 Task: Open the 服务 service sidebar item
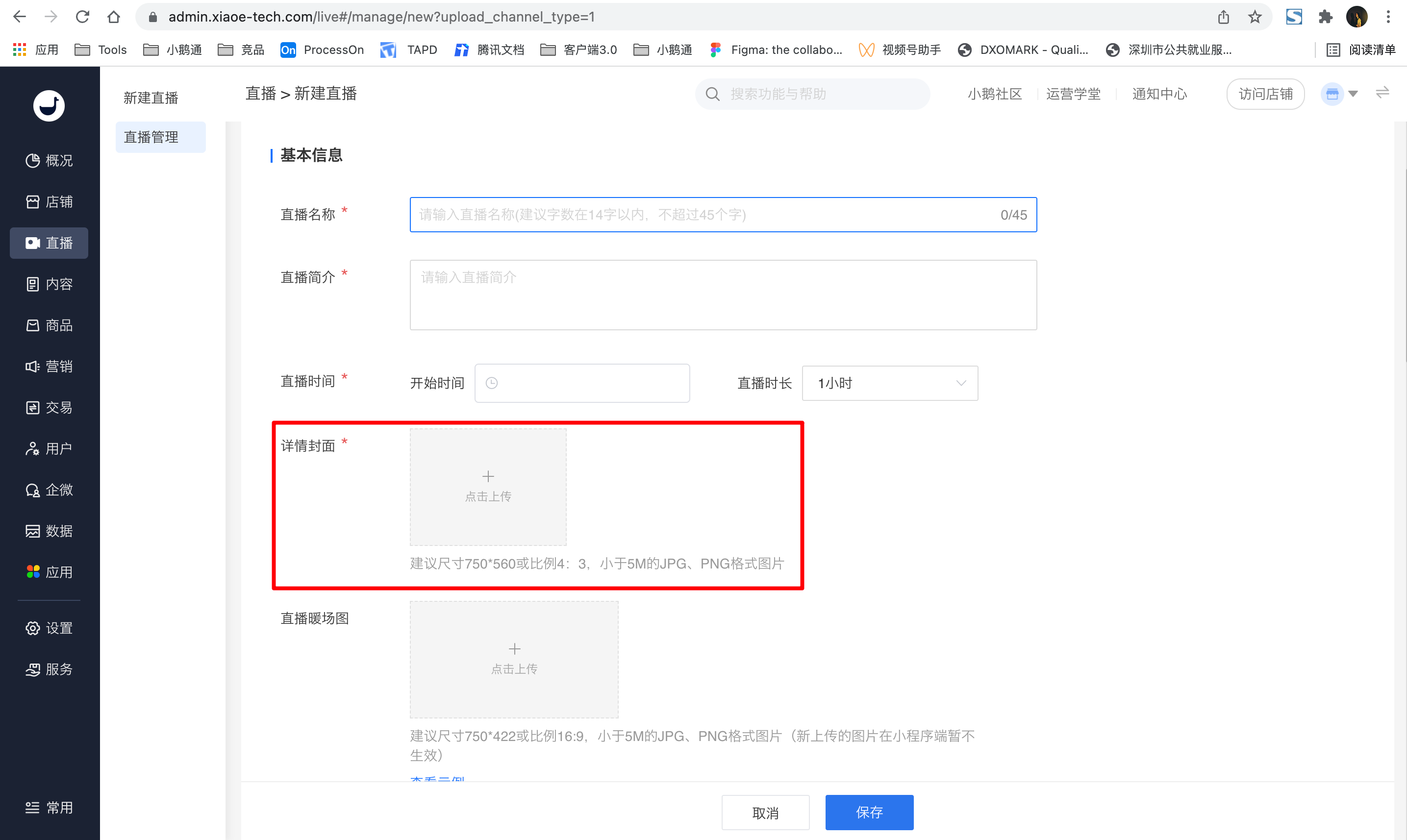(49, 669)
